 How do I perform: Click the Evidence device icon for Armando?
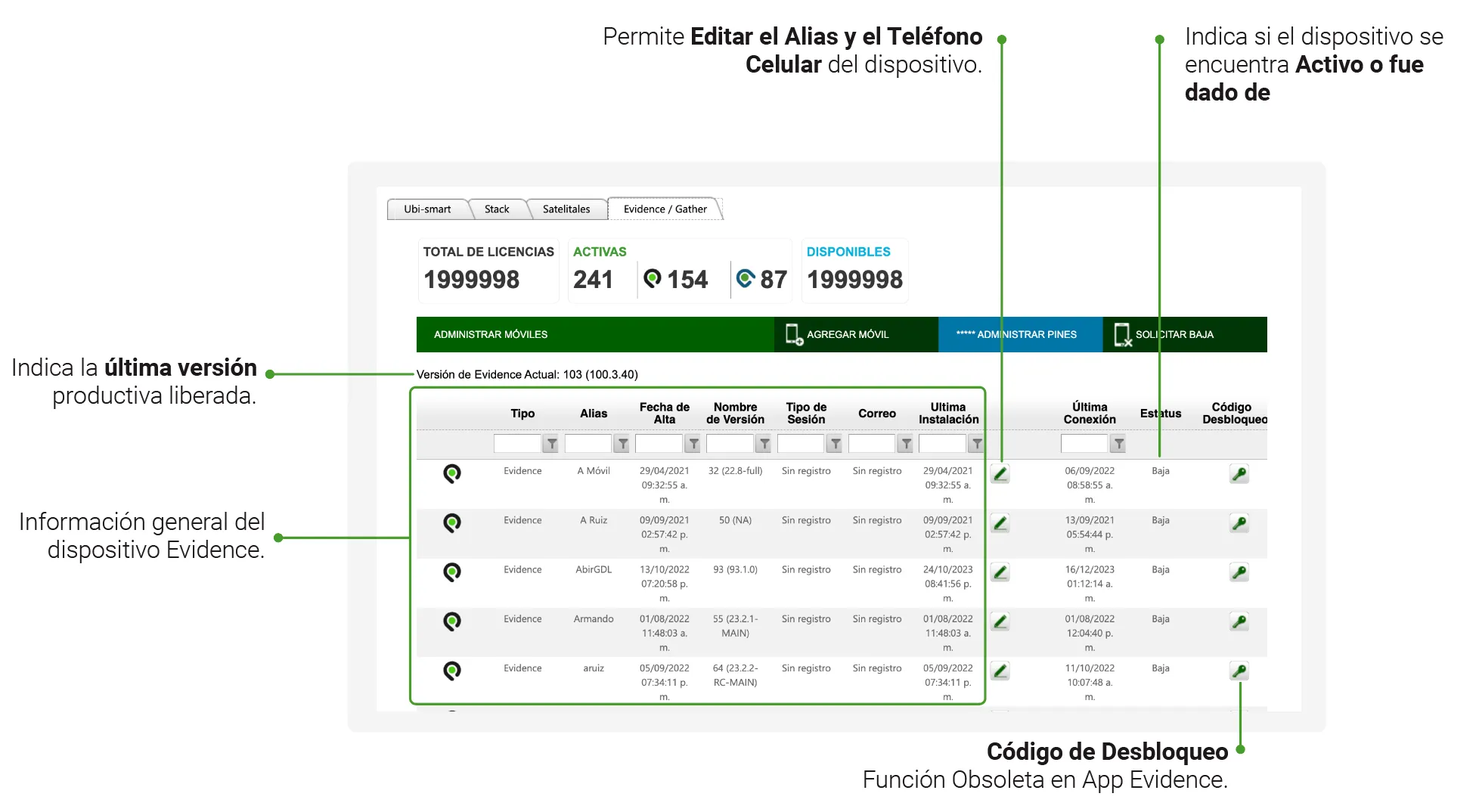pyautogui.click(x=452, y=621)
